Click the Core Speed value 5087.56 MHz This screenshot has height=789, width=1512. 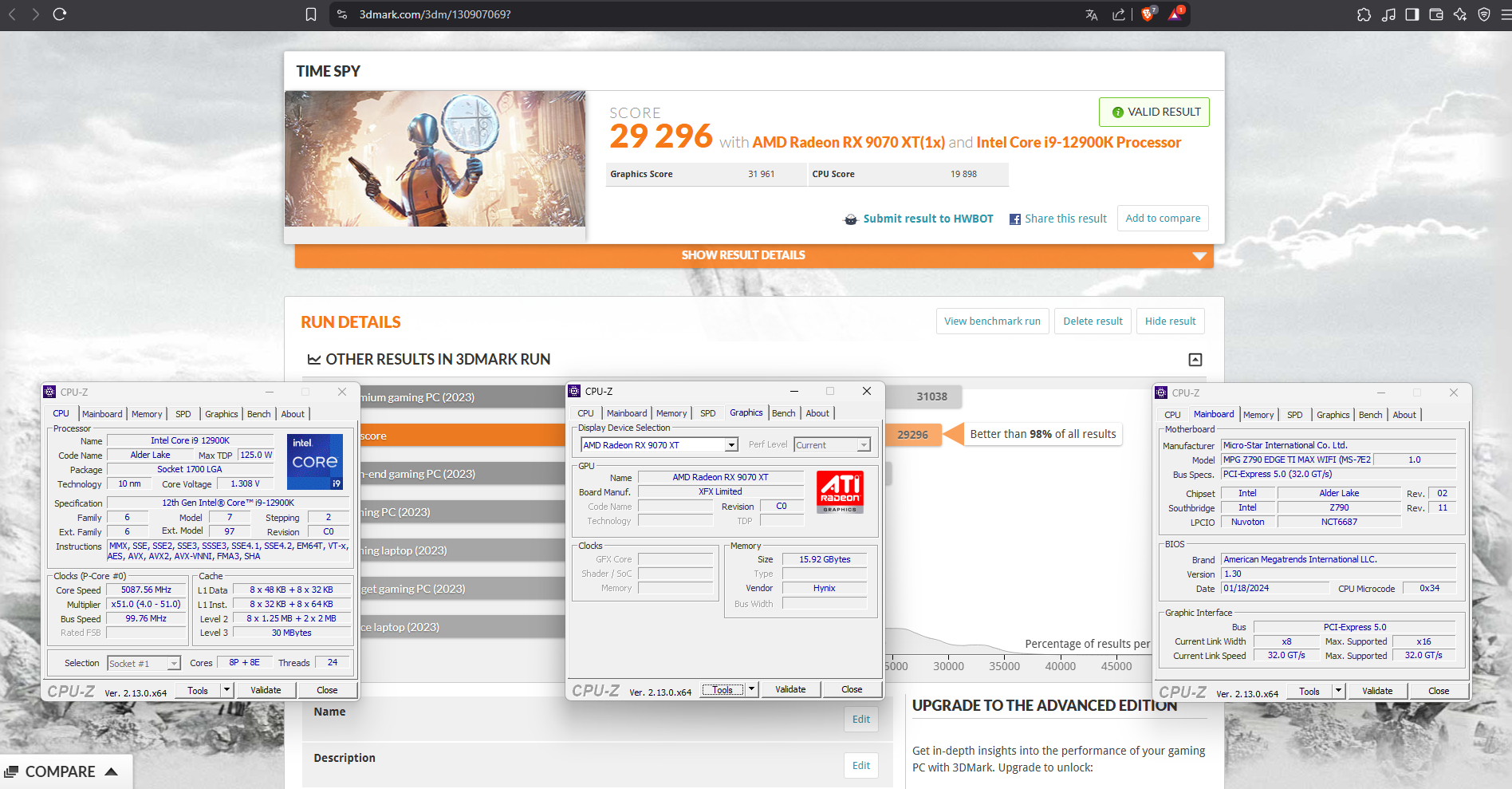pyautogui.click(x=146, y=590)
